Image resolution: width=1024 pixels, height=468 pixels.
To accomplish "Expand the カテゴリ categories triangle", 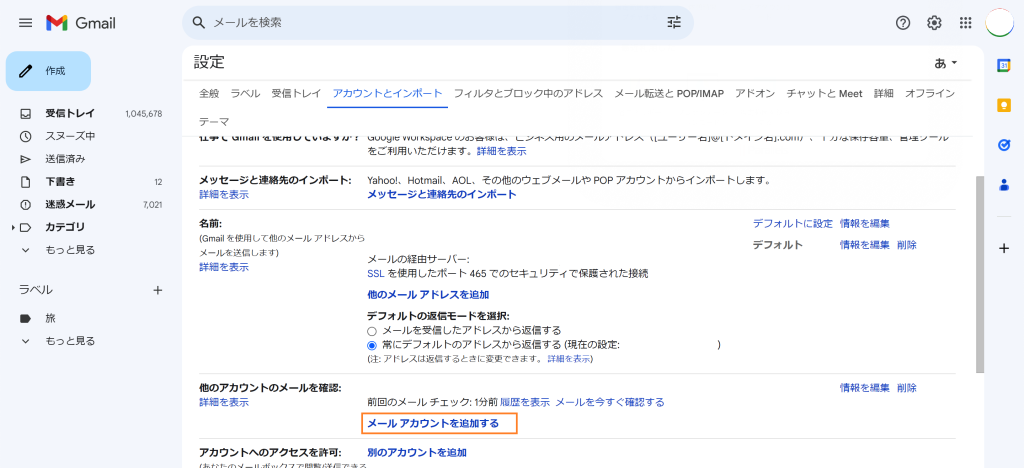I will [13, 227].
